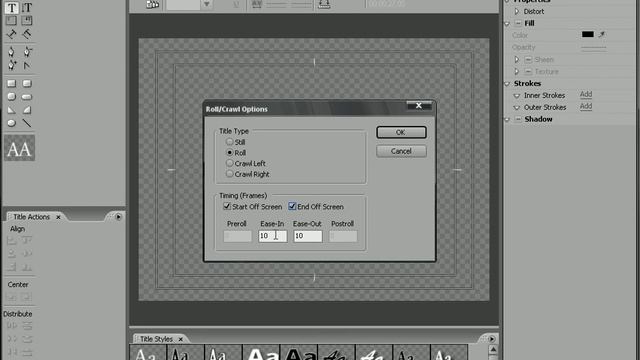Select the Wedge shape tool
The height and width of the screenshot is (360, 640).
coord(11,110)
